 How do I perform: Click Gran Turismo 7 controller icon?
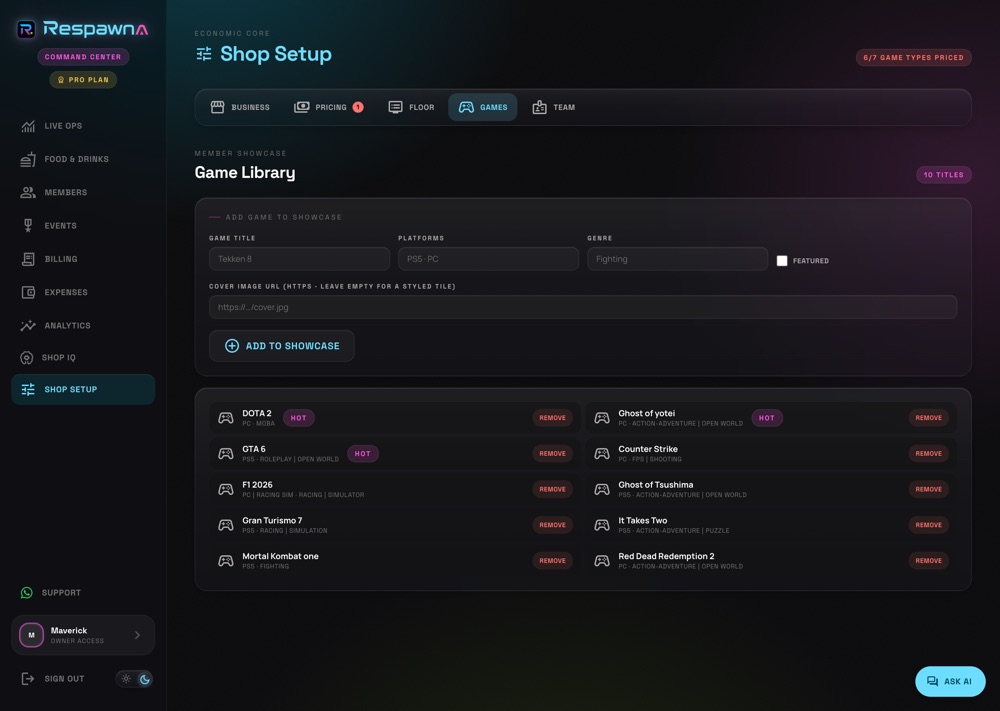click(x=226, y=525)
